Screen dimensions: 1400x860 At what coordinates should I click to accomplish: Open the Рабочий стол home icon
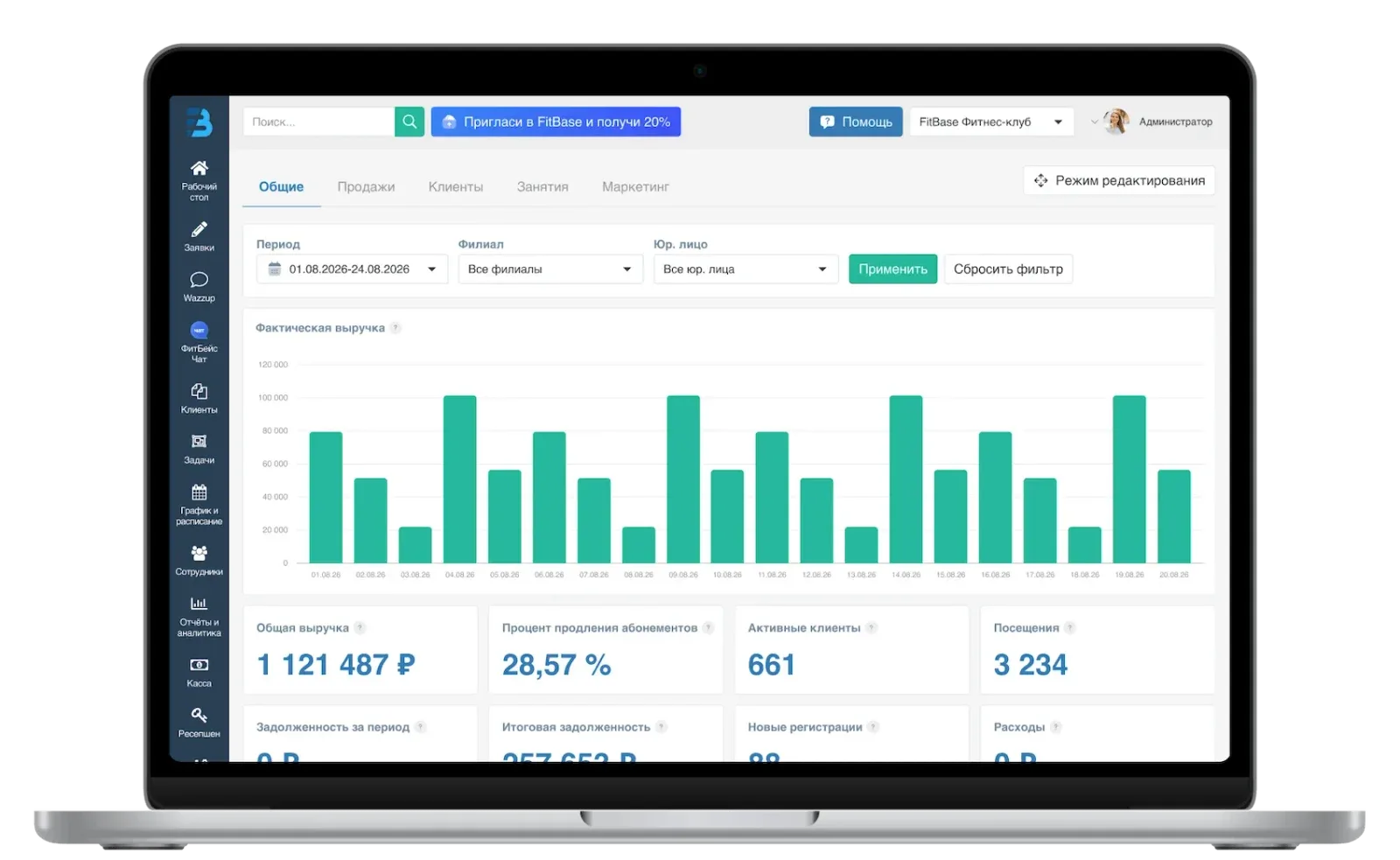199,168
